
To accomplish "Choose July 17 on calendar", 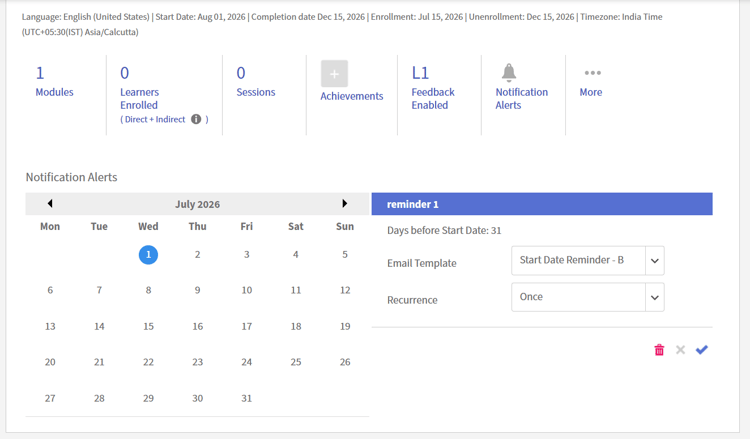I will coord(247,326).
